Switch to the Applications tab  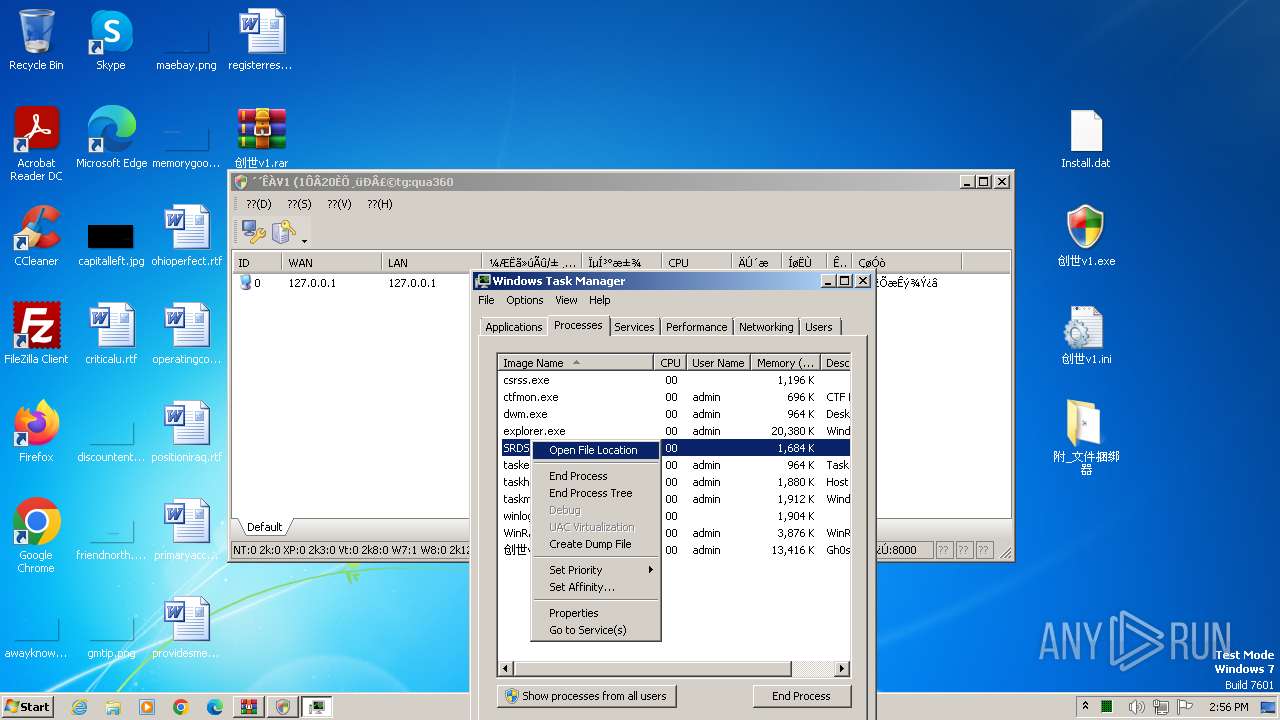tap(513, 327)
